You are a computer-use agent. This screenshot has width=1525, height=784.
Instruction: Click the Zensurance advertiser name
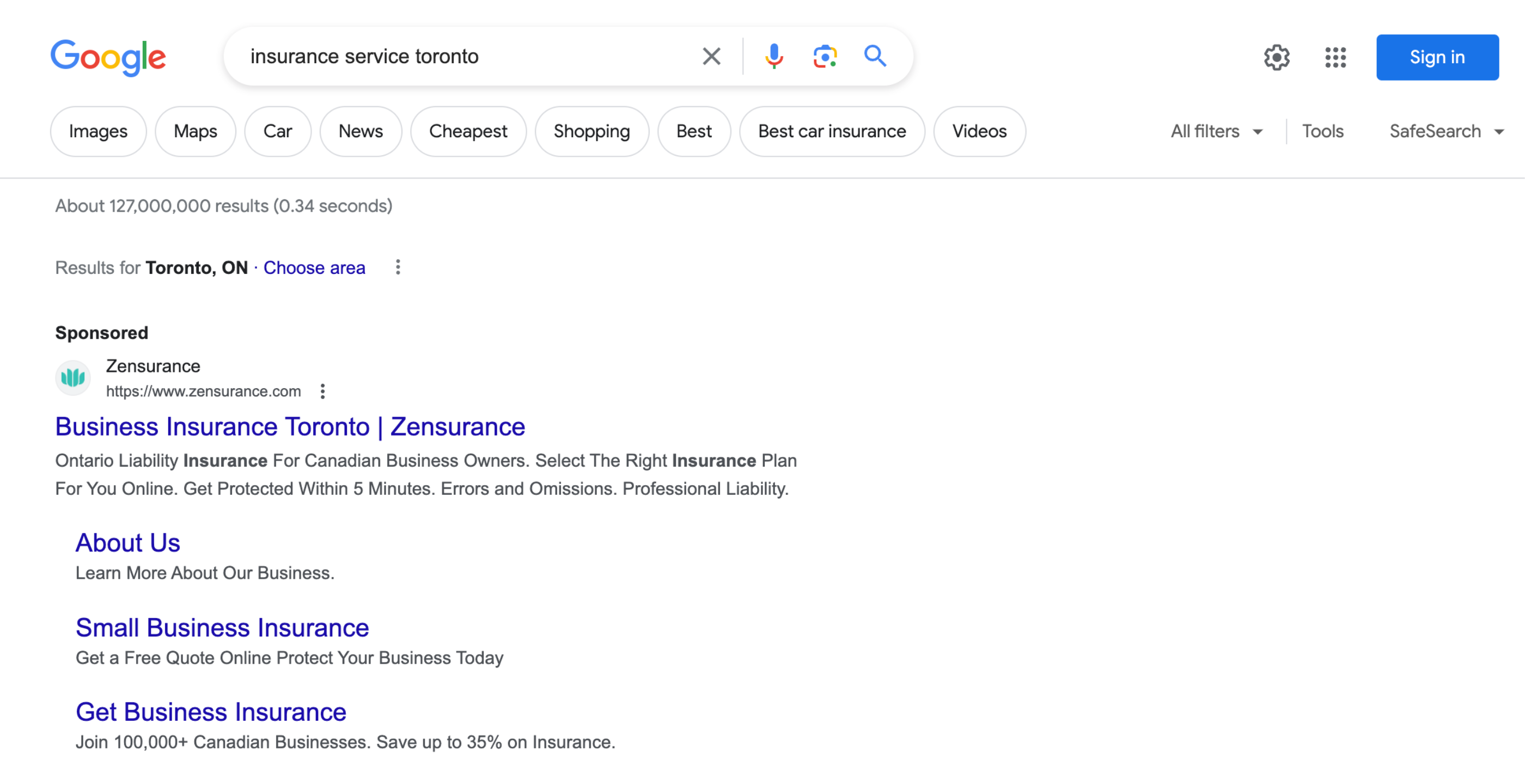[152, 366]
